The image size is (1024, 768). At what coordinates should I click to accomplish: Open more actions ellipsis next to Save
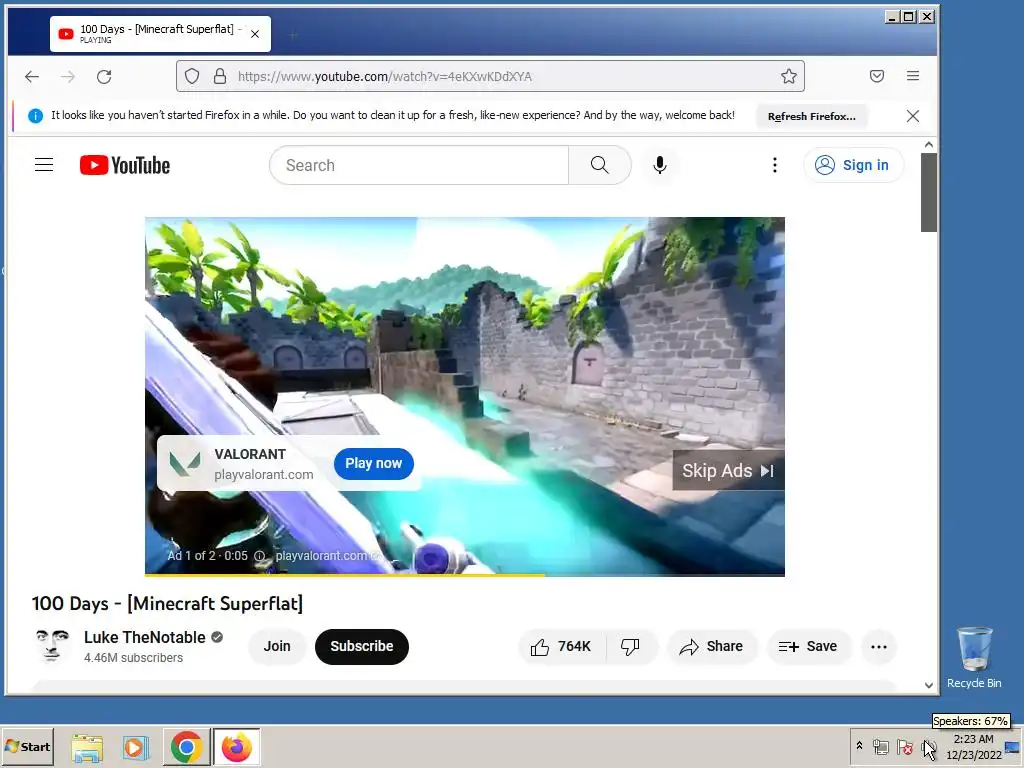[879, 647]
